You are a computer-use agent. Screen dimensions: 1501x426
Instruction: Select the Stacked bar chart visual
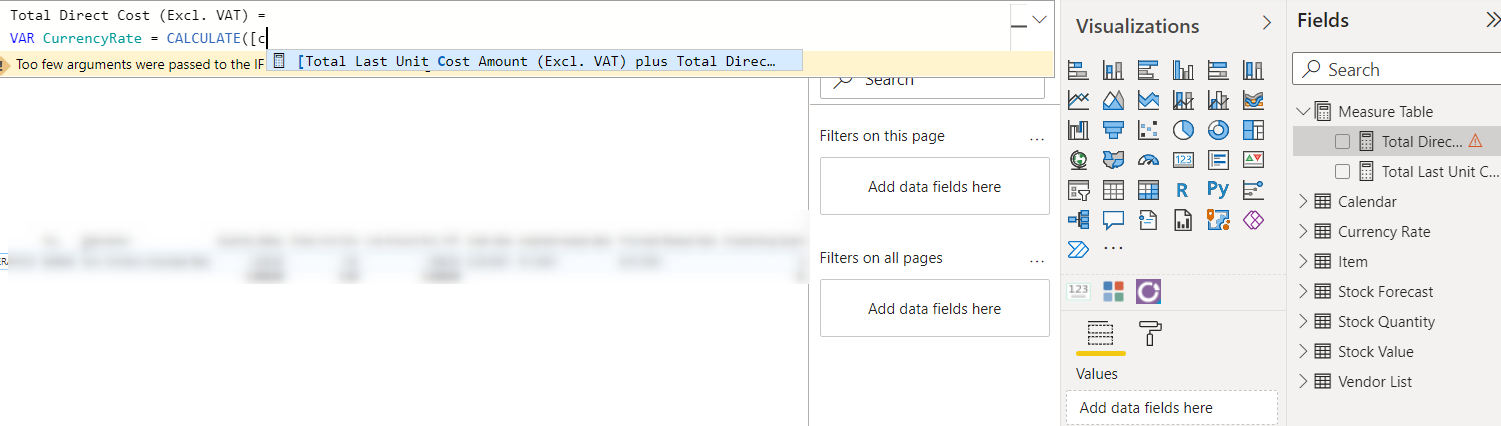point(1078,70)
